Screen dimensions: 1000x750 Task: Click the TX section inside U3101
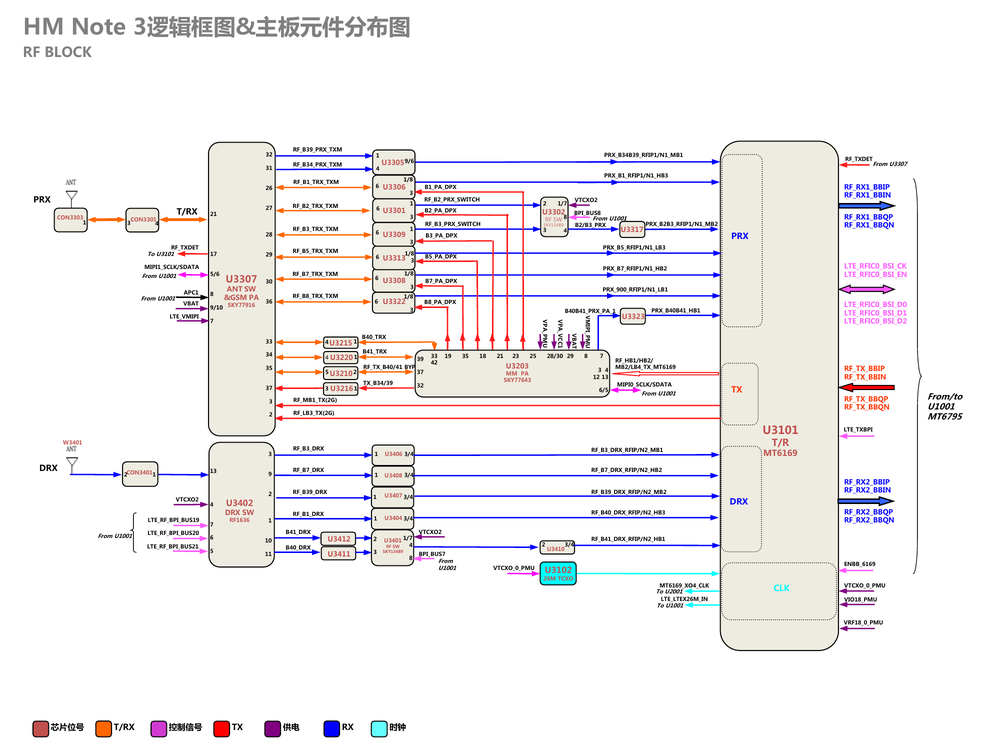coord(740,393)
